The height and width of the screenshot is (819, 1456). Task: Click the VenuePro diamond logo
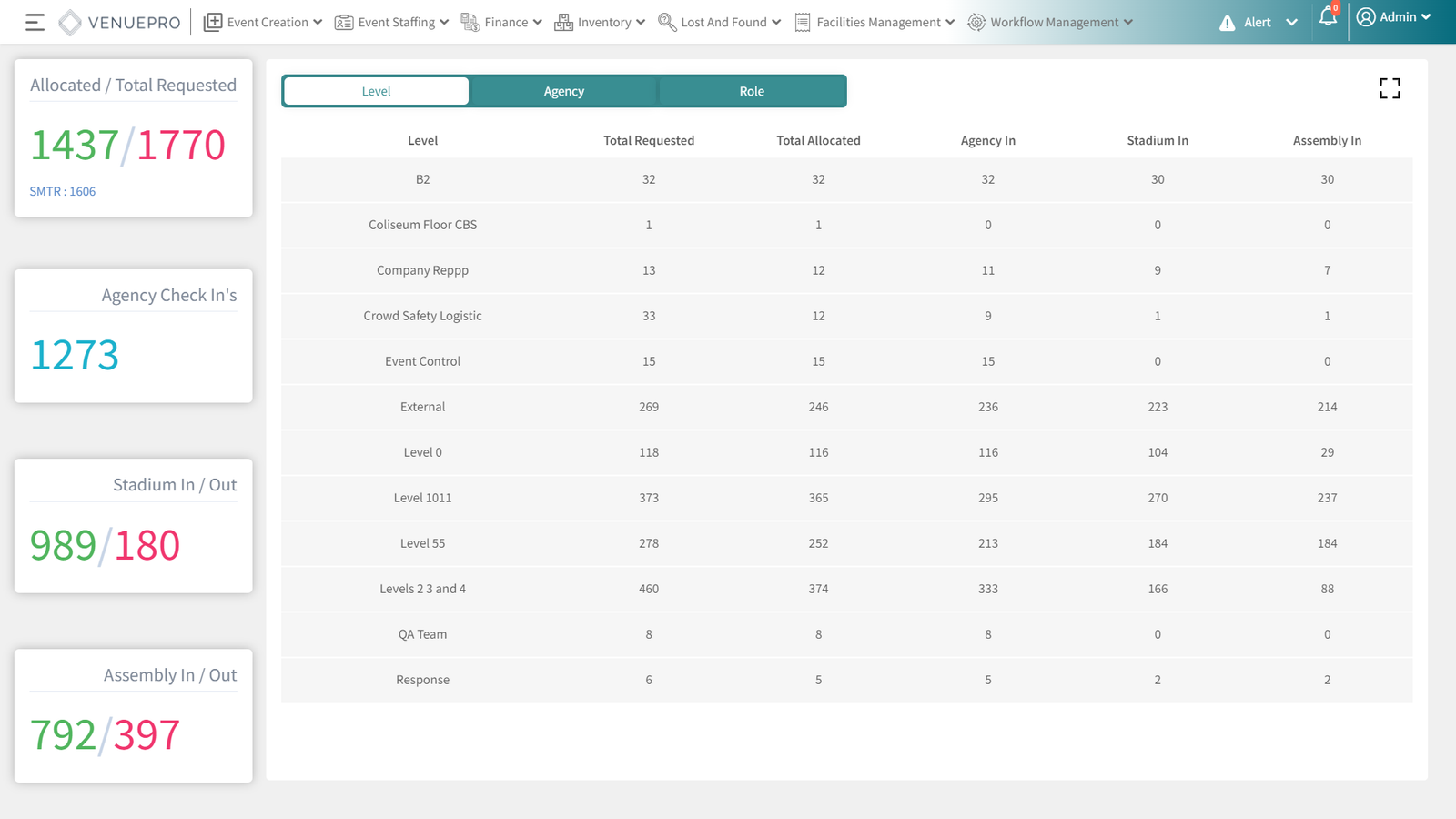(70, 23)
